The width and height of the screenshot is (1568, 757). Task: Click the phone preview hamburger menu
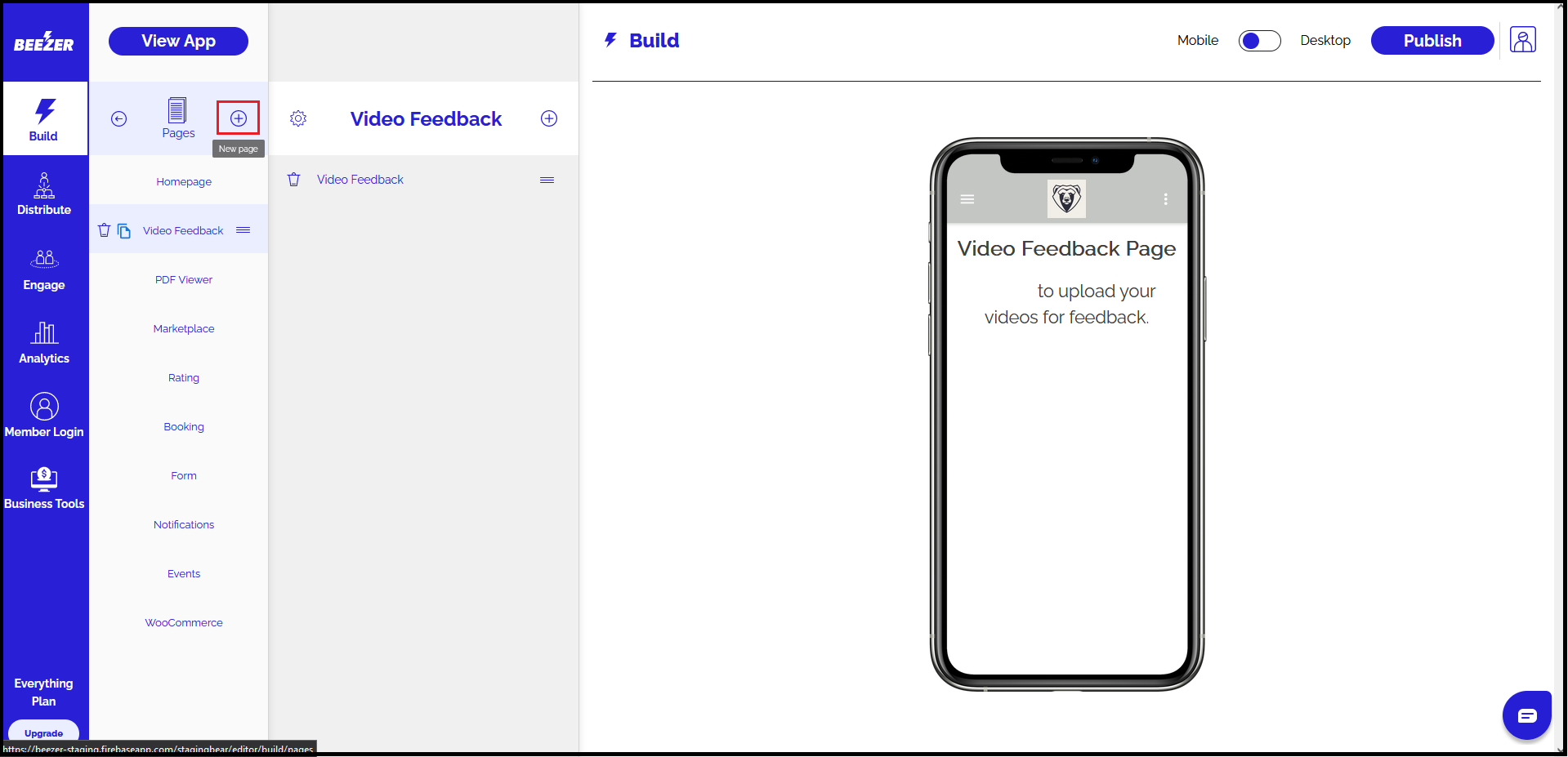pyautogui.click(x=967, y=199)
